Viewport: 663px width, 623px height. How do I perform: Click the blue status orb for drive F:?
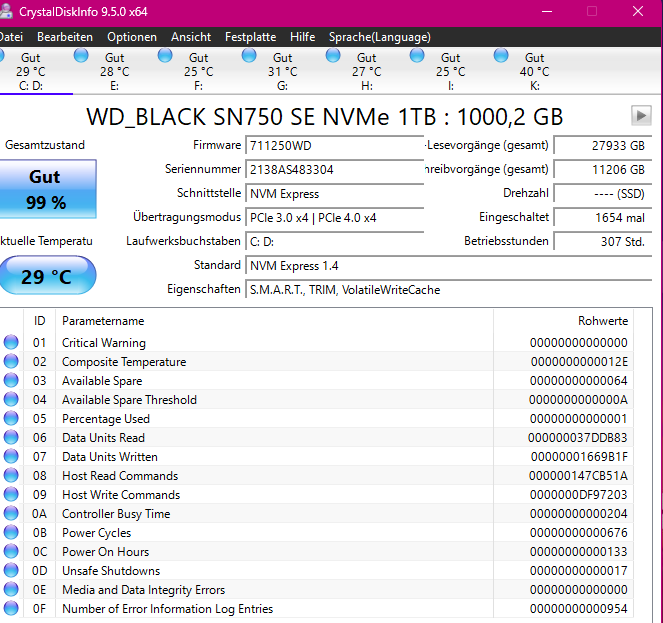click(x=165, y=55)
